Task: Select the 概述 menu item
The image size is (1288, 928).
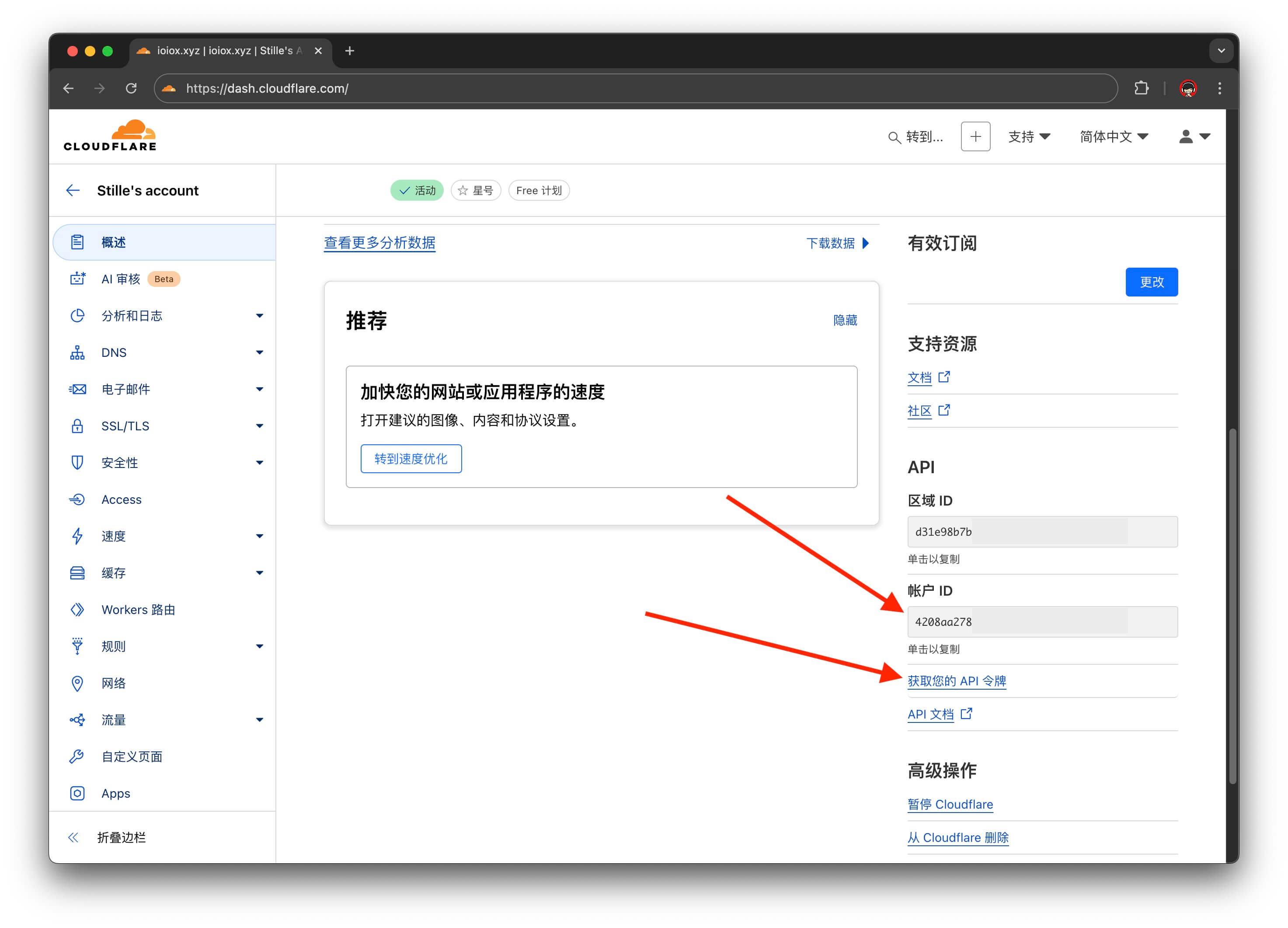Action: (x=165, y=243)
